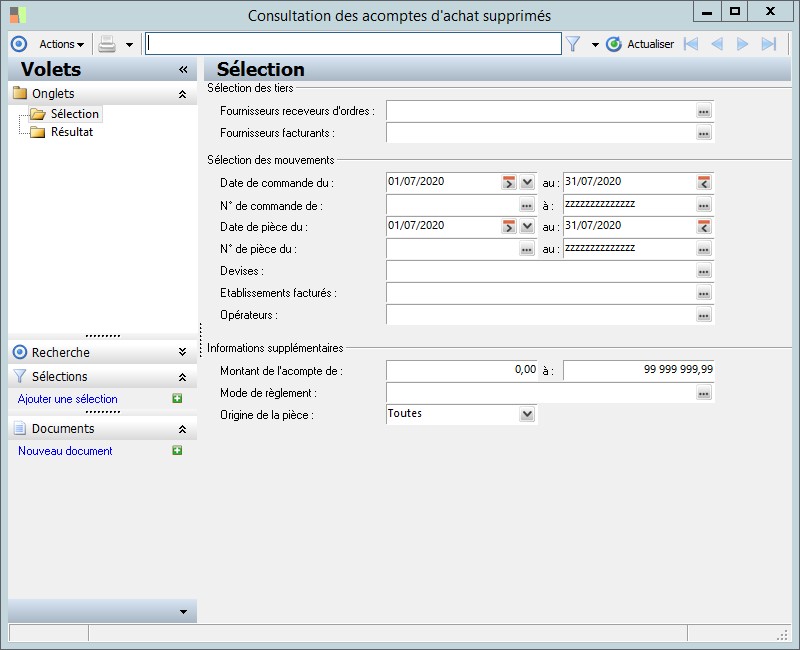Select the Sélection item under Onglets
The height and width of the screenshot is (650, 800).
pyautogui.click(x=74, y=114)
